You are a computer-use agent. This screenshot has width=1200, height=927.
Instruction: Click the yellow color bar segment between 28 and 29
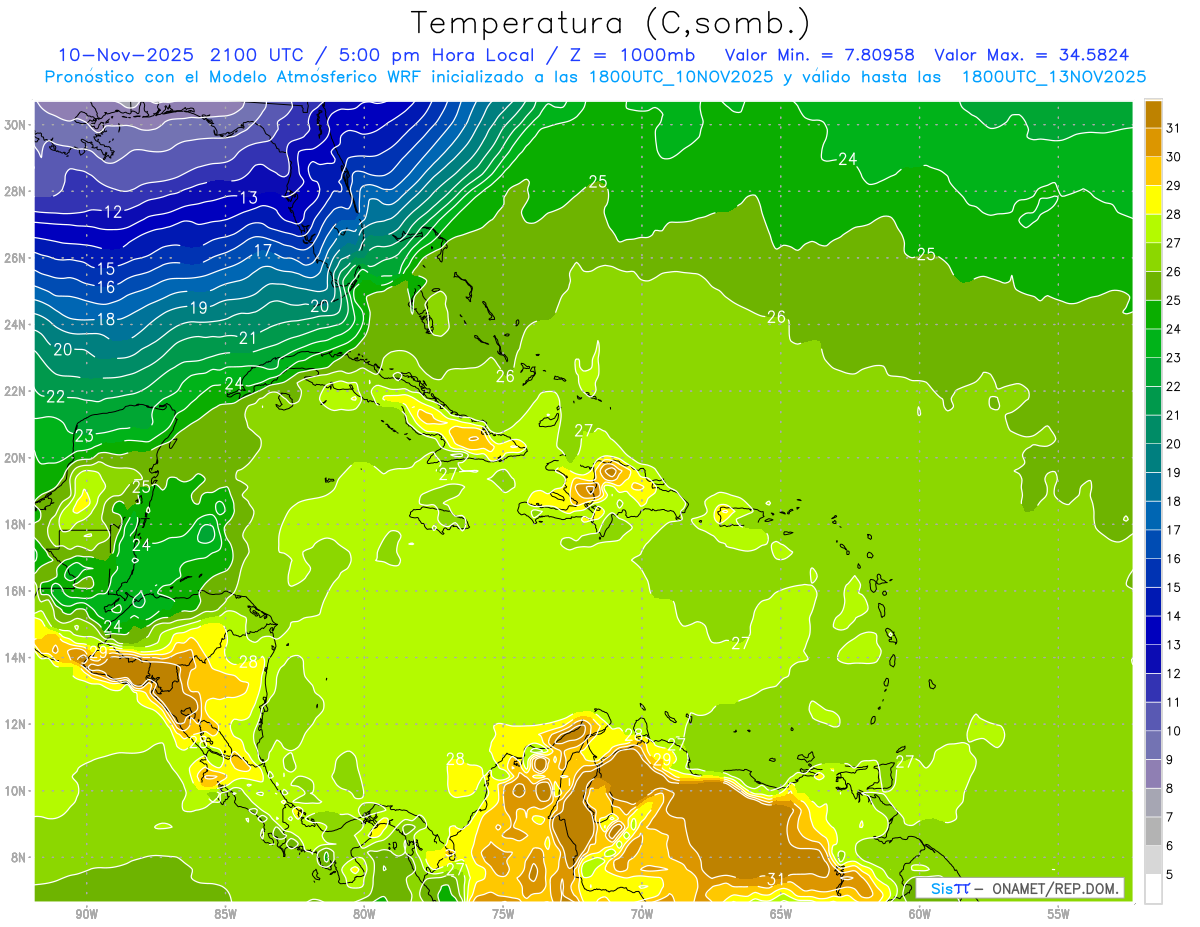coord(1153,199)
